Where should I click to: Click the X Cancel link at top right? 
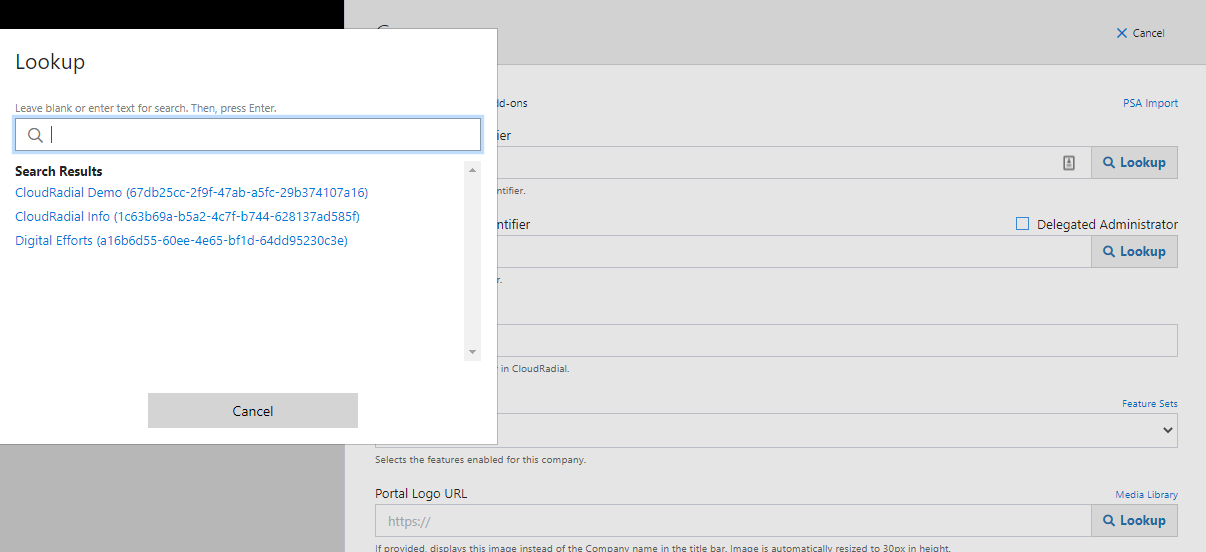[1140, 33]
